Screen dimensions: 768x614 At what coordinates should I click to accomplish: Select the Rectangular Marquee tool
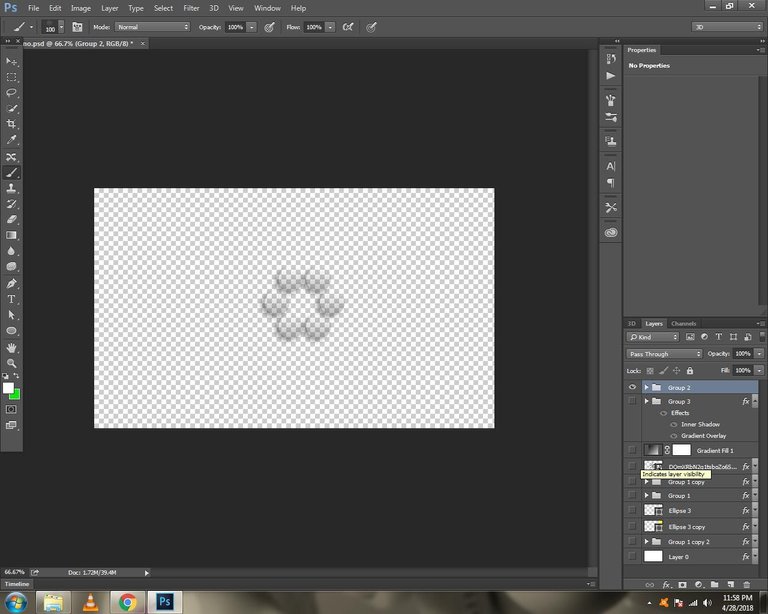point(11,77)
